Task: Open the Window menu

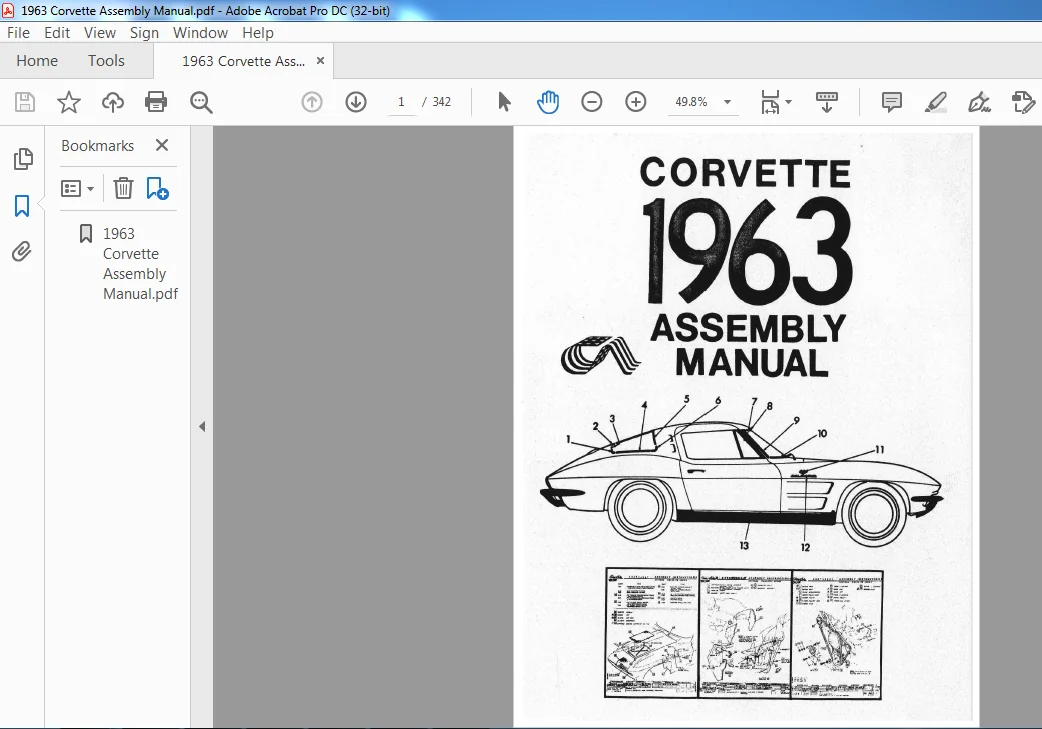Action: pos(200,33)
